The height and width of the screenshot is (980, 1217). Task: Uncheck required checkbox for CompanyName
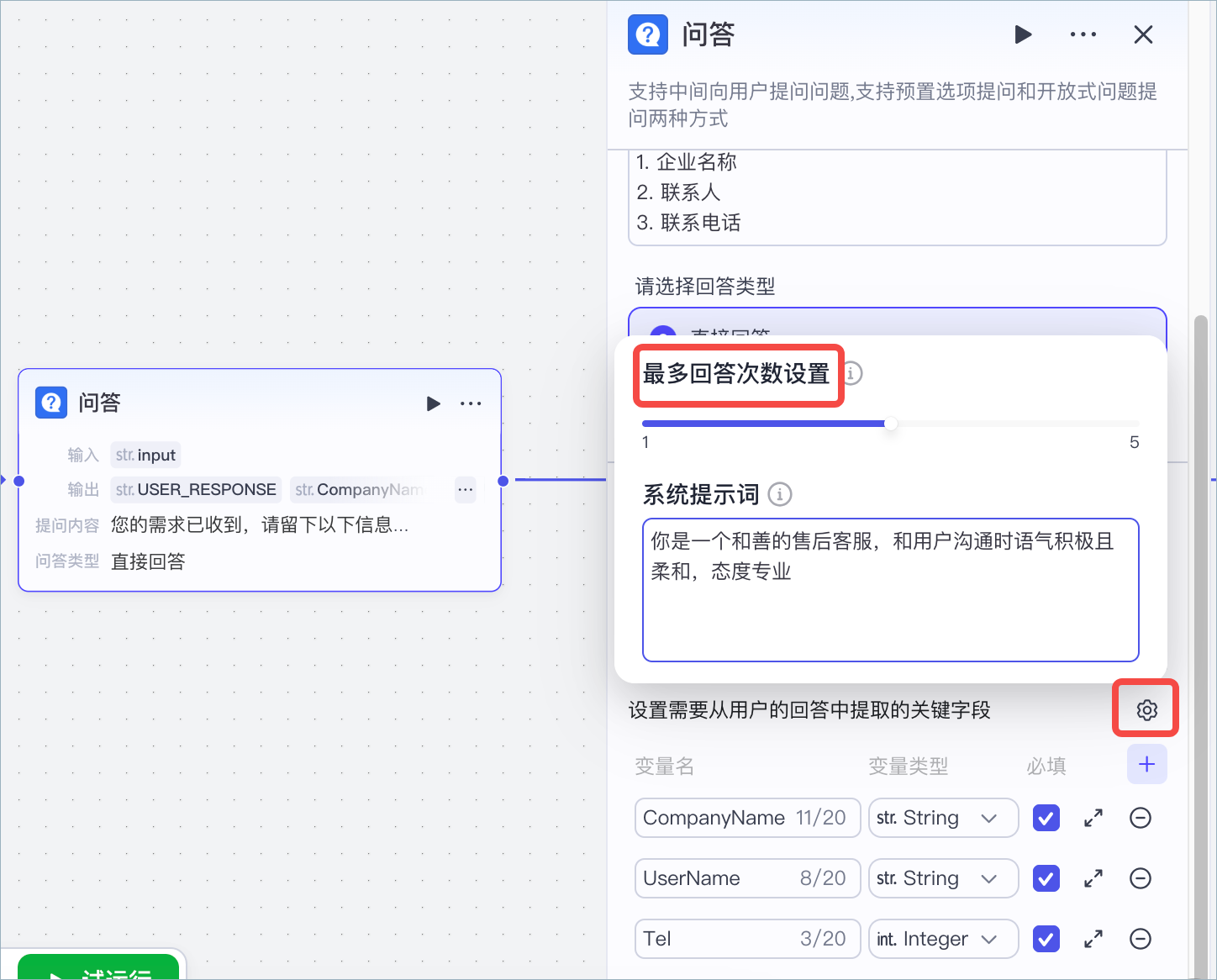pos(1046,818)
